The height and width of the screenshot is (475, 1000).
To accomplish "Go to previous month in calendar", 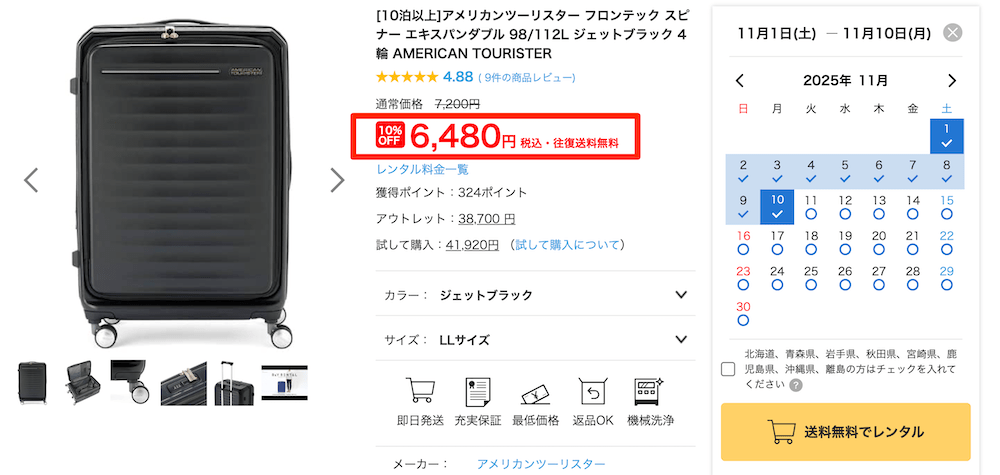I will pyautogui.click(x=740, y=81).
